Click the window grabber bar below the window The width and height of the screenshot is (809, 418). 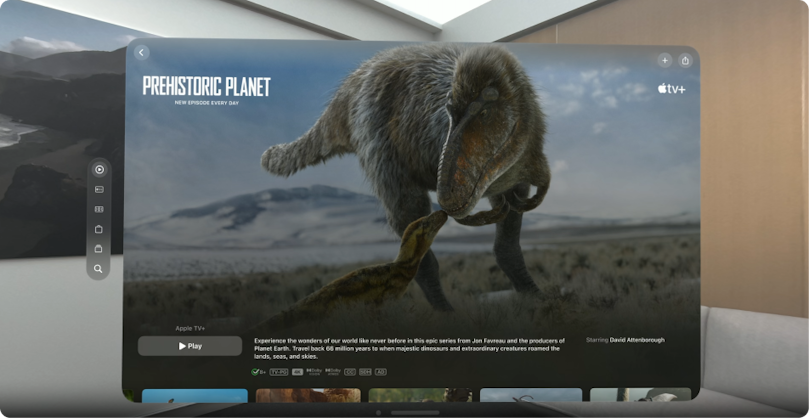[x=415, y=412]
